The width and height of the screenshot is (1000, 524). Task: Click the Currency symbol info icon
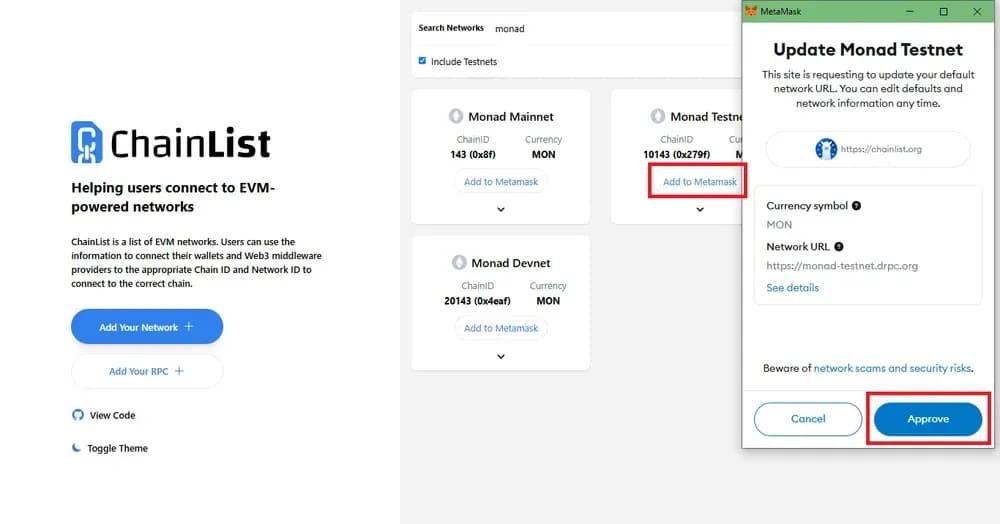tap(857, 206)
